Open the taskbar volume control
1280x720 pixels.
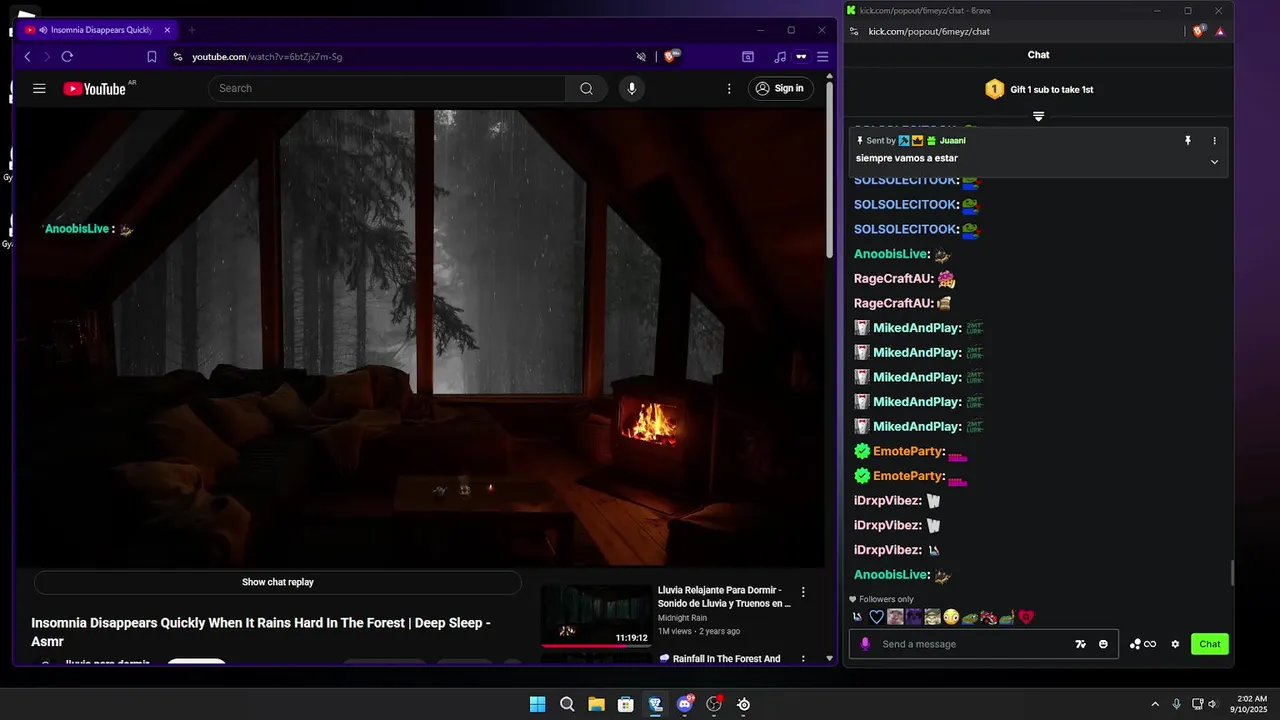click(x=1212, y=704)
